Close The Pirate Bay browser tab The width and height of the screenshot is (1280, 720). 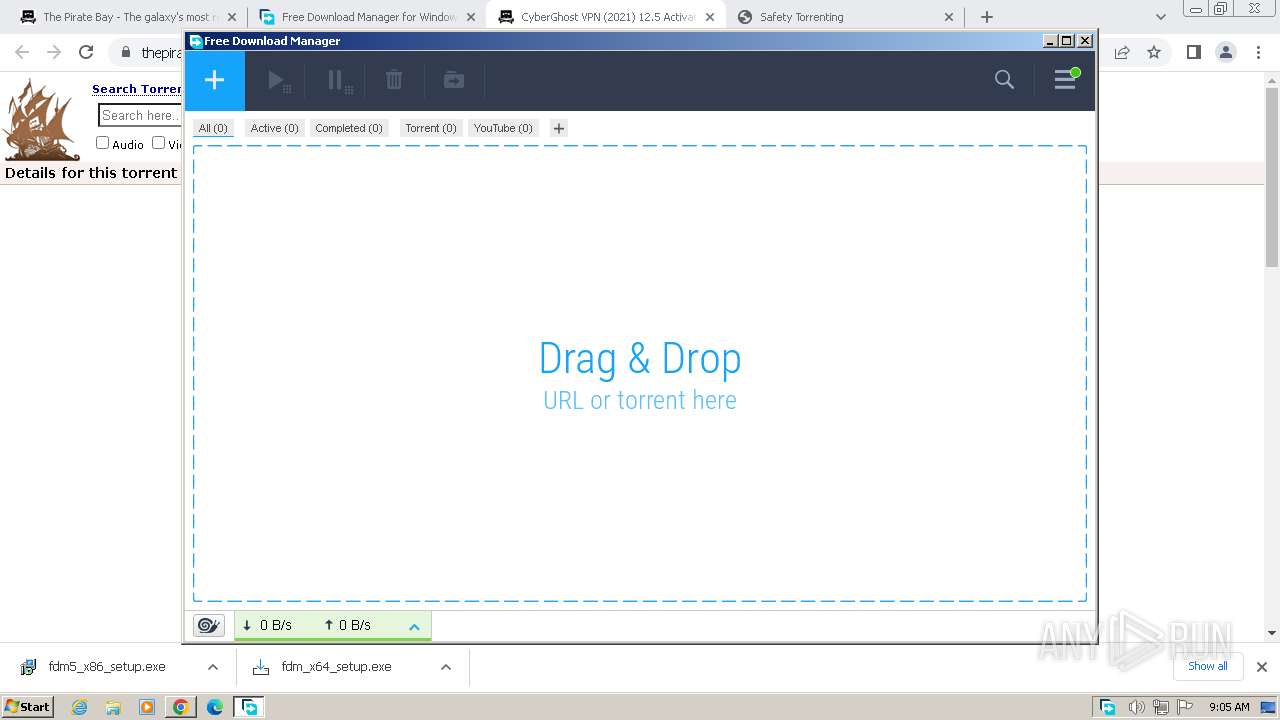coord(232,17)
